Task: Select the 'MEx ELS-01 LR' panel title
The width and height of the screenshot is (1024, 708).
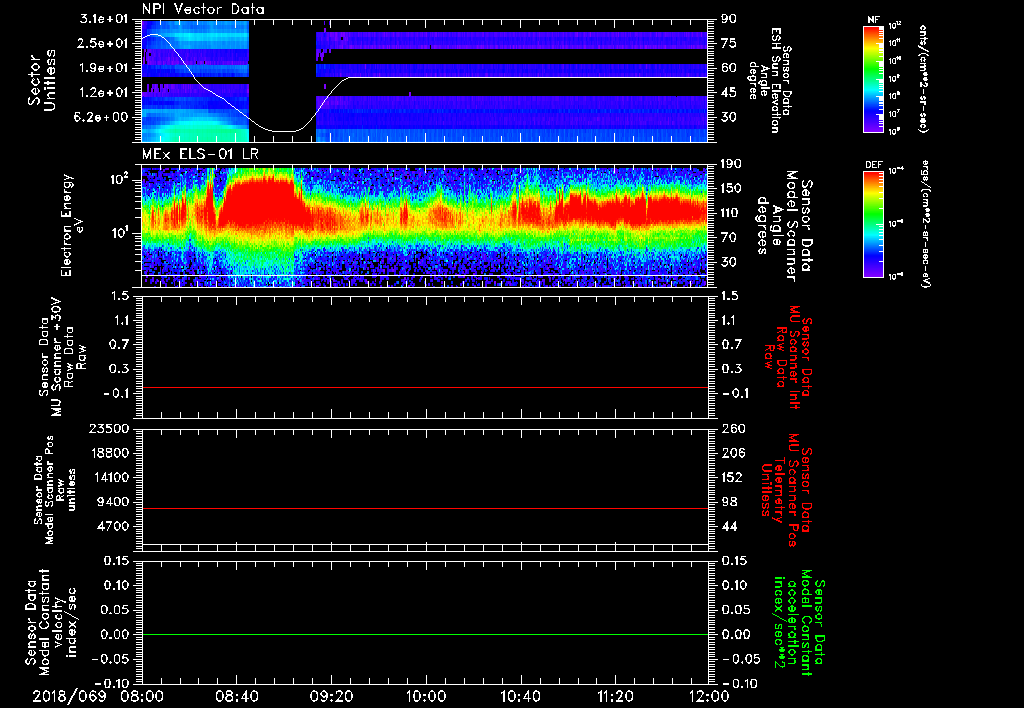Action: tap(200, 155)
